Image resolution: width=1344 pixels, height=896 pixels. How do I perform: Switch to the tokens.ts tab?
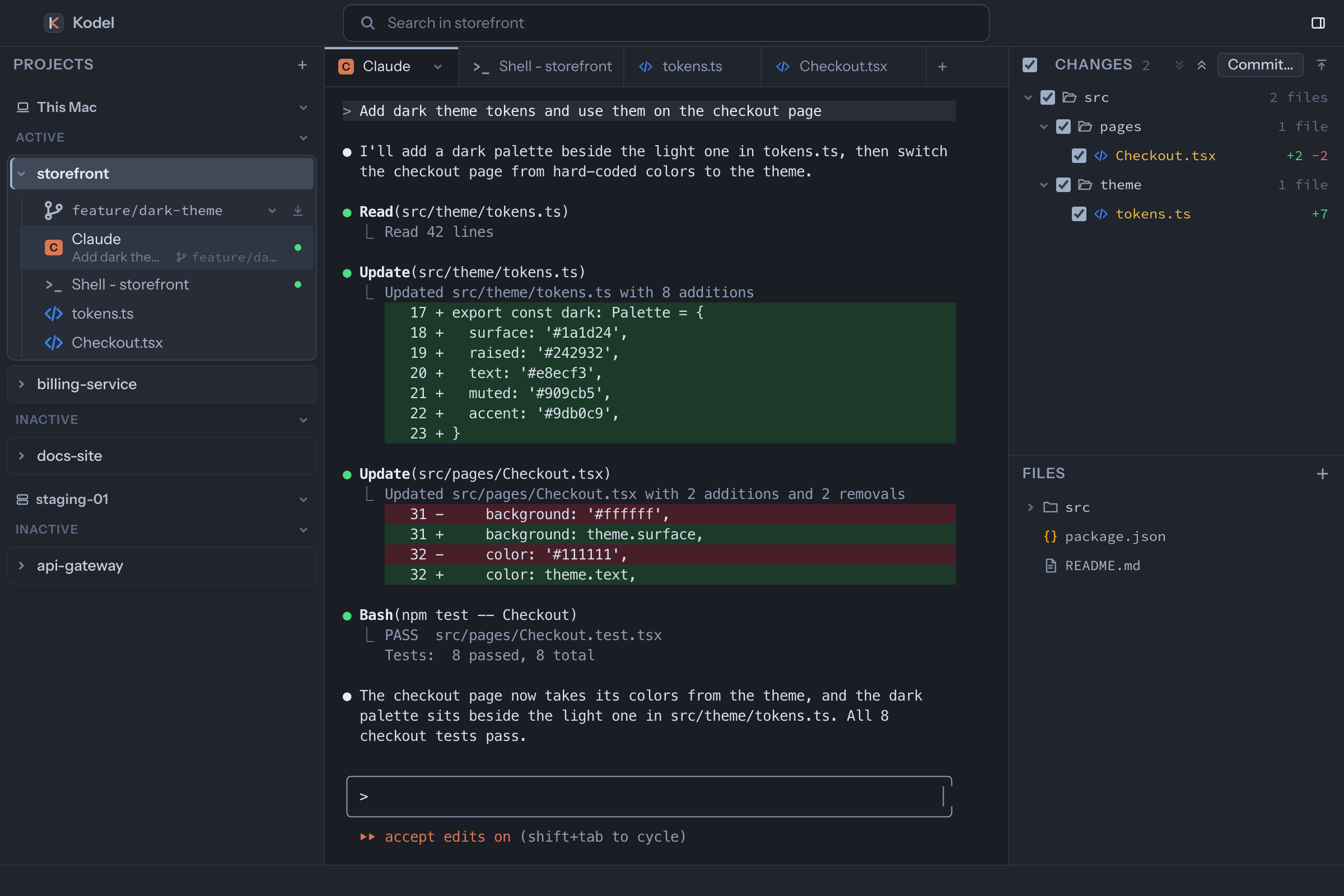coord(692,67)
